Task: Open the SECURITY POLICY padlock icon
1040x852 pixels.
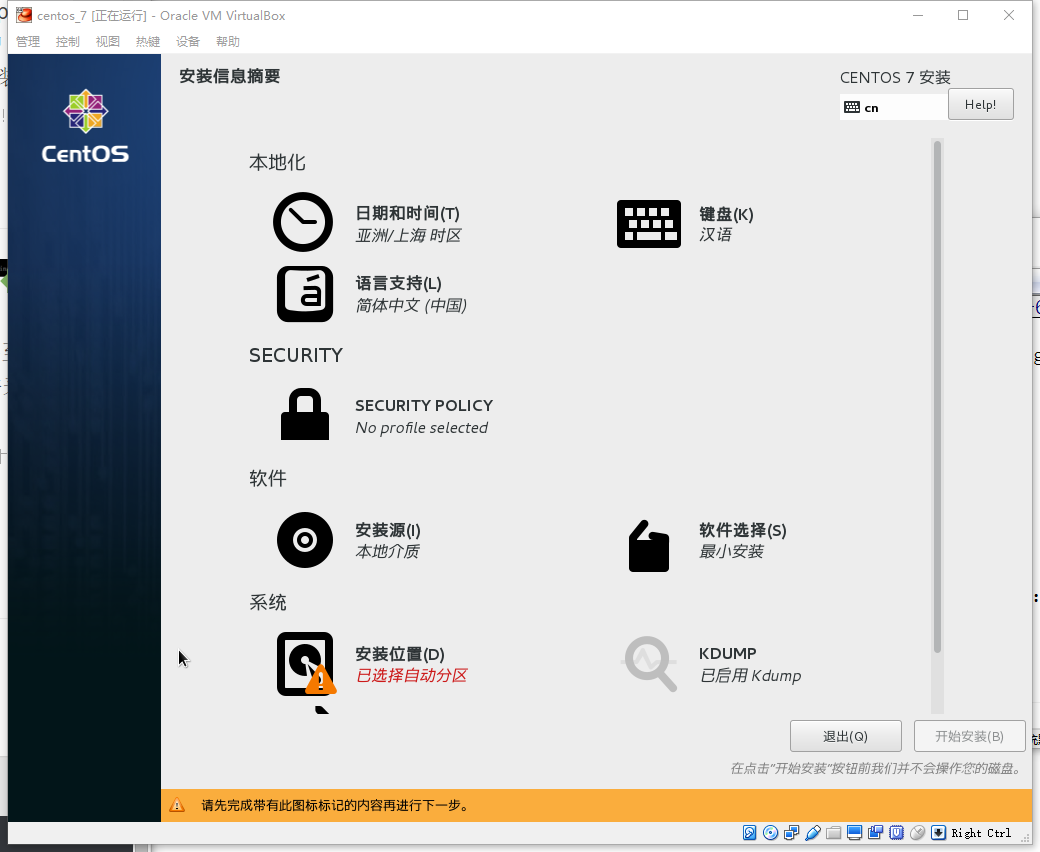Action: click(x=305, y=414)
